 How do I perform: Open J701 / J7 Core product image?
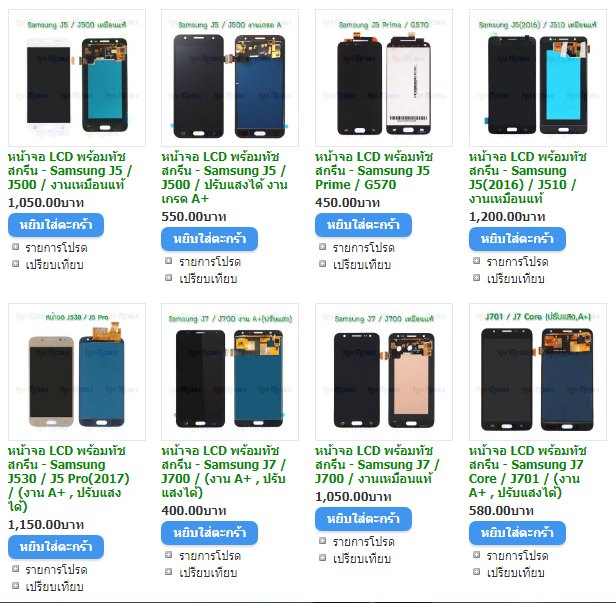[538, 372]
